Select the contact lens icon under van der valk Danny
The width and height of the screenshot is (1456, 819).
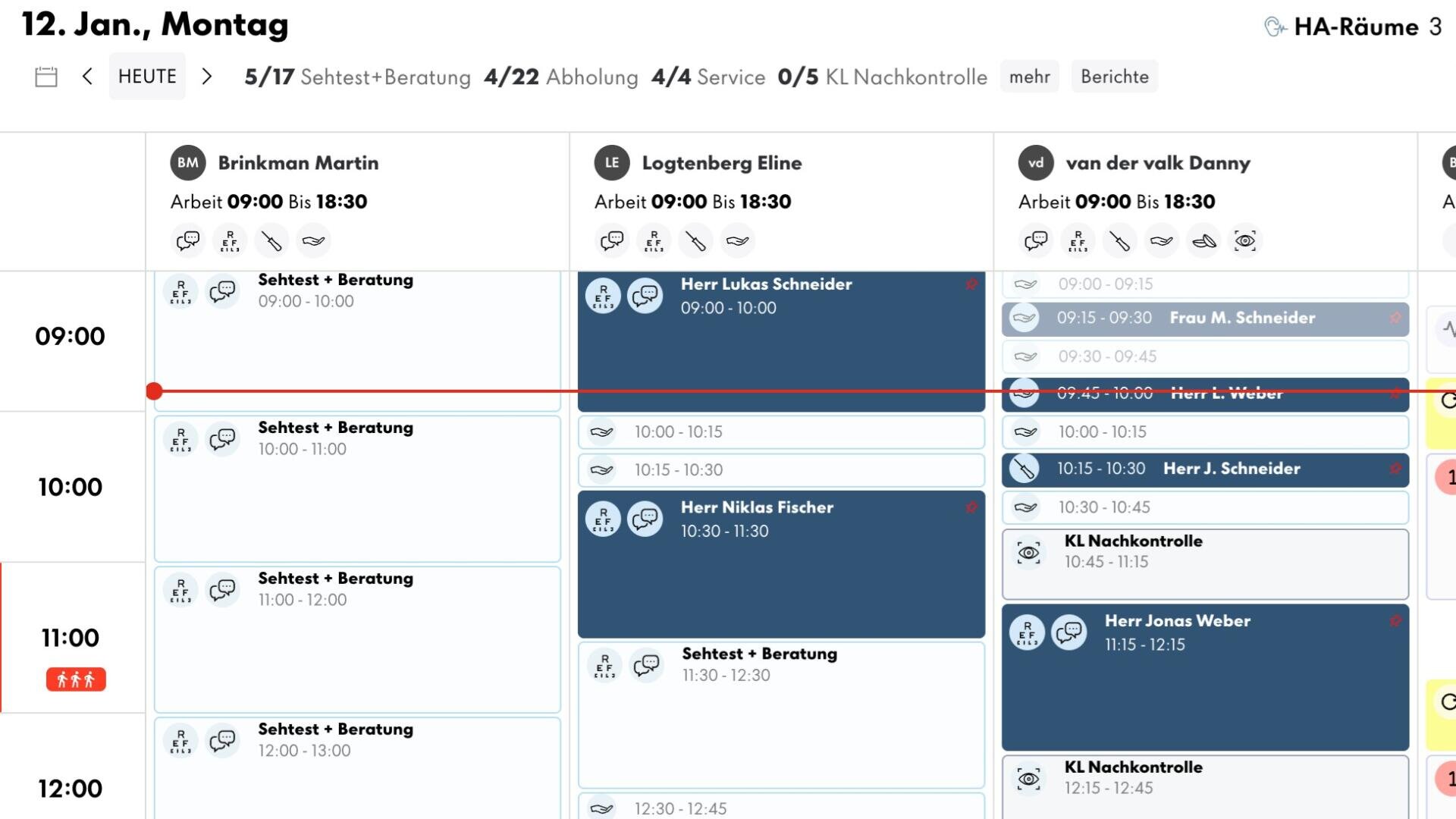[1204, 240]
